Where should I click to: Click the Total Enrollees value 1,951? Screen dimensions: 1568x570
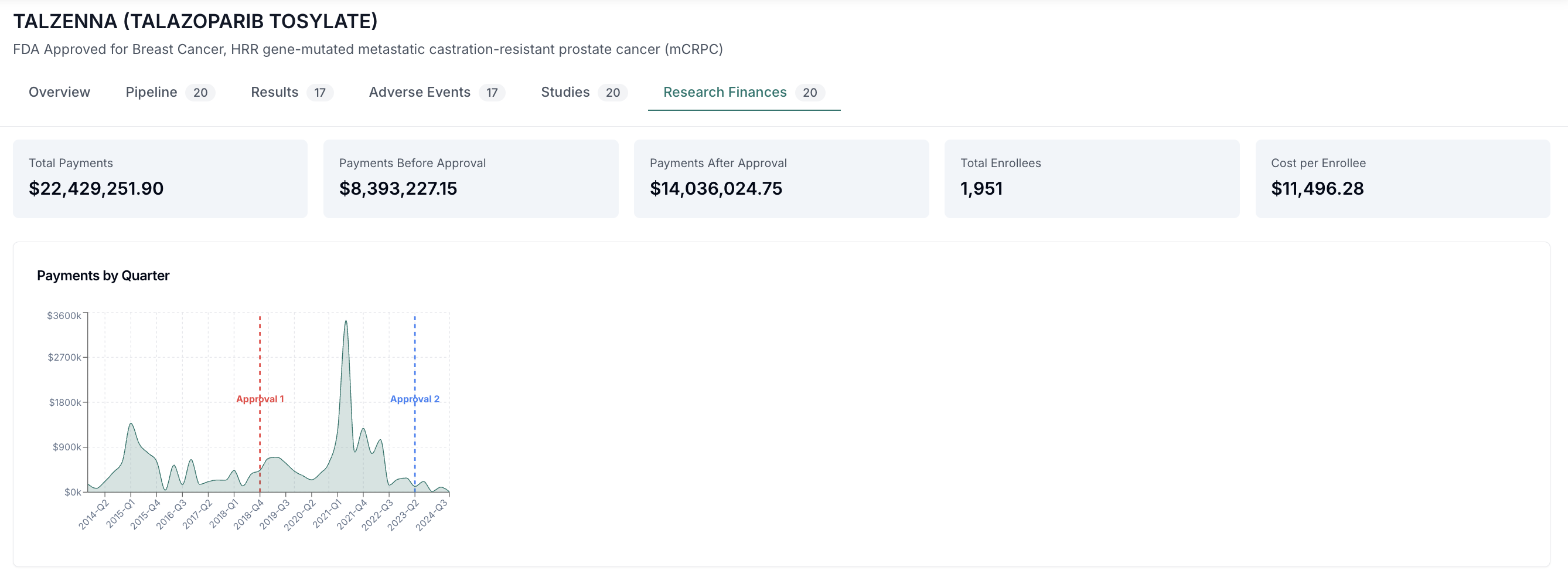click(x=981, y=188)
